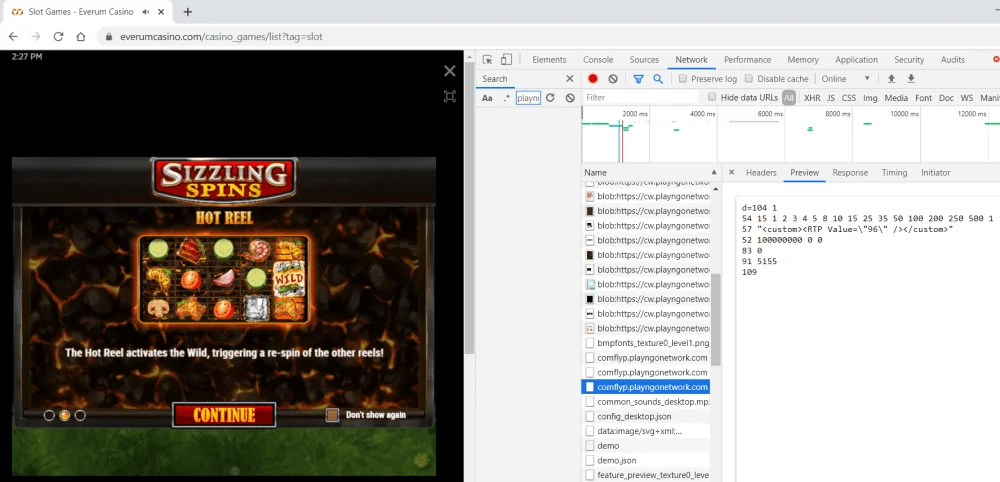
Task: Refresh the DevTools search results
Action: [550, 98]
